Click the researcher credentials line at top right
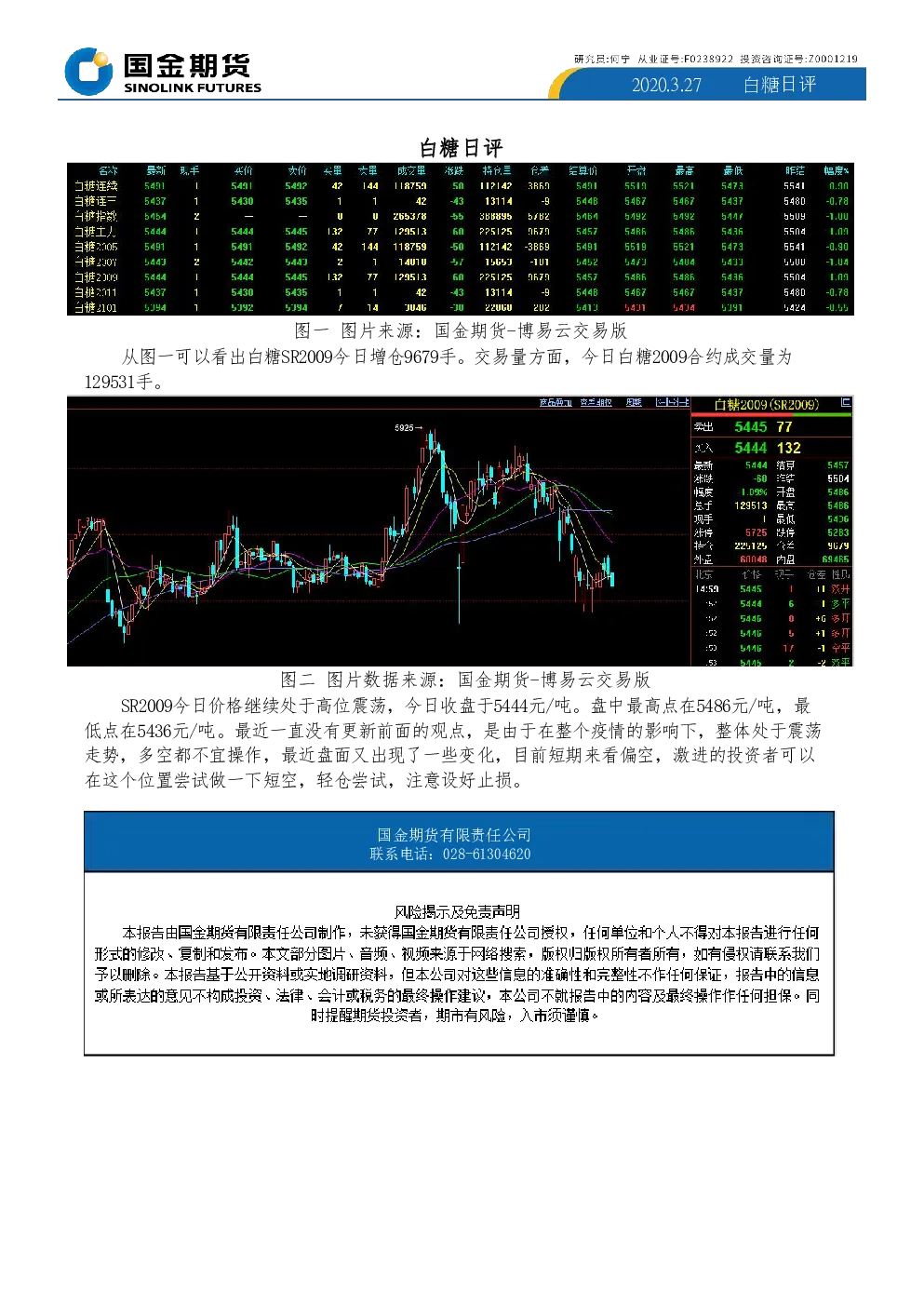Screen dimensions: 924x1306 [716, 59]
